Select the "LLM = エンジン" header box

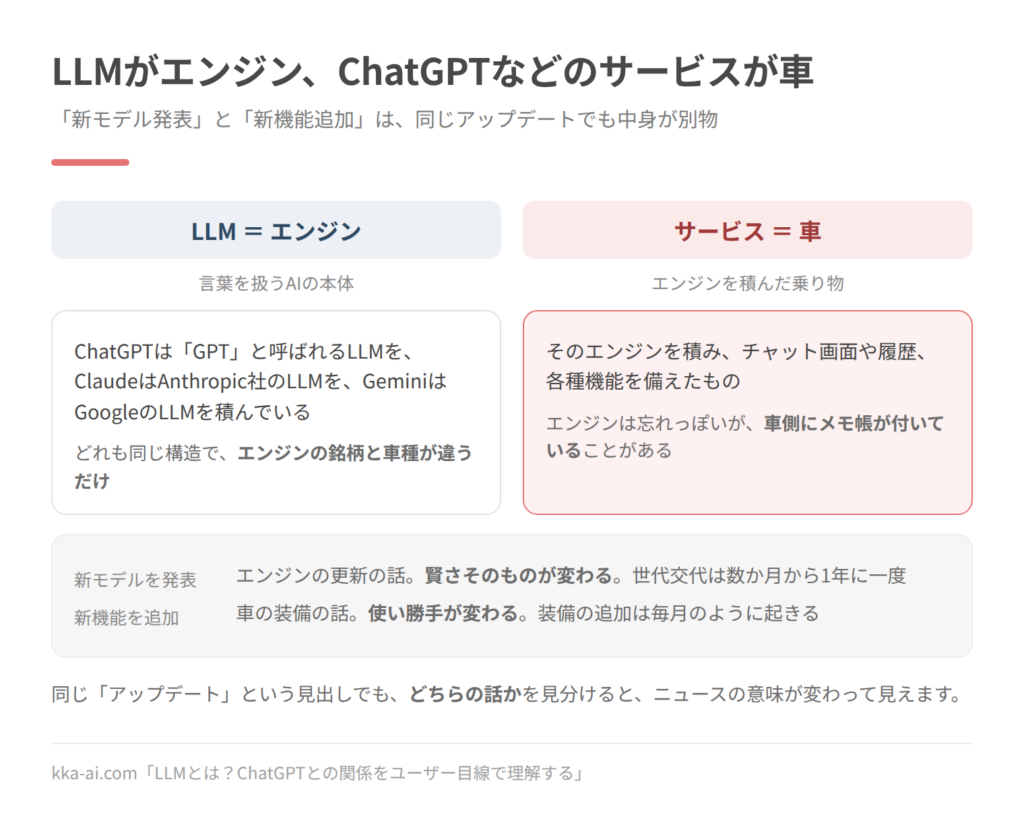(x=276, y=230)
